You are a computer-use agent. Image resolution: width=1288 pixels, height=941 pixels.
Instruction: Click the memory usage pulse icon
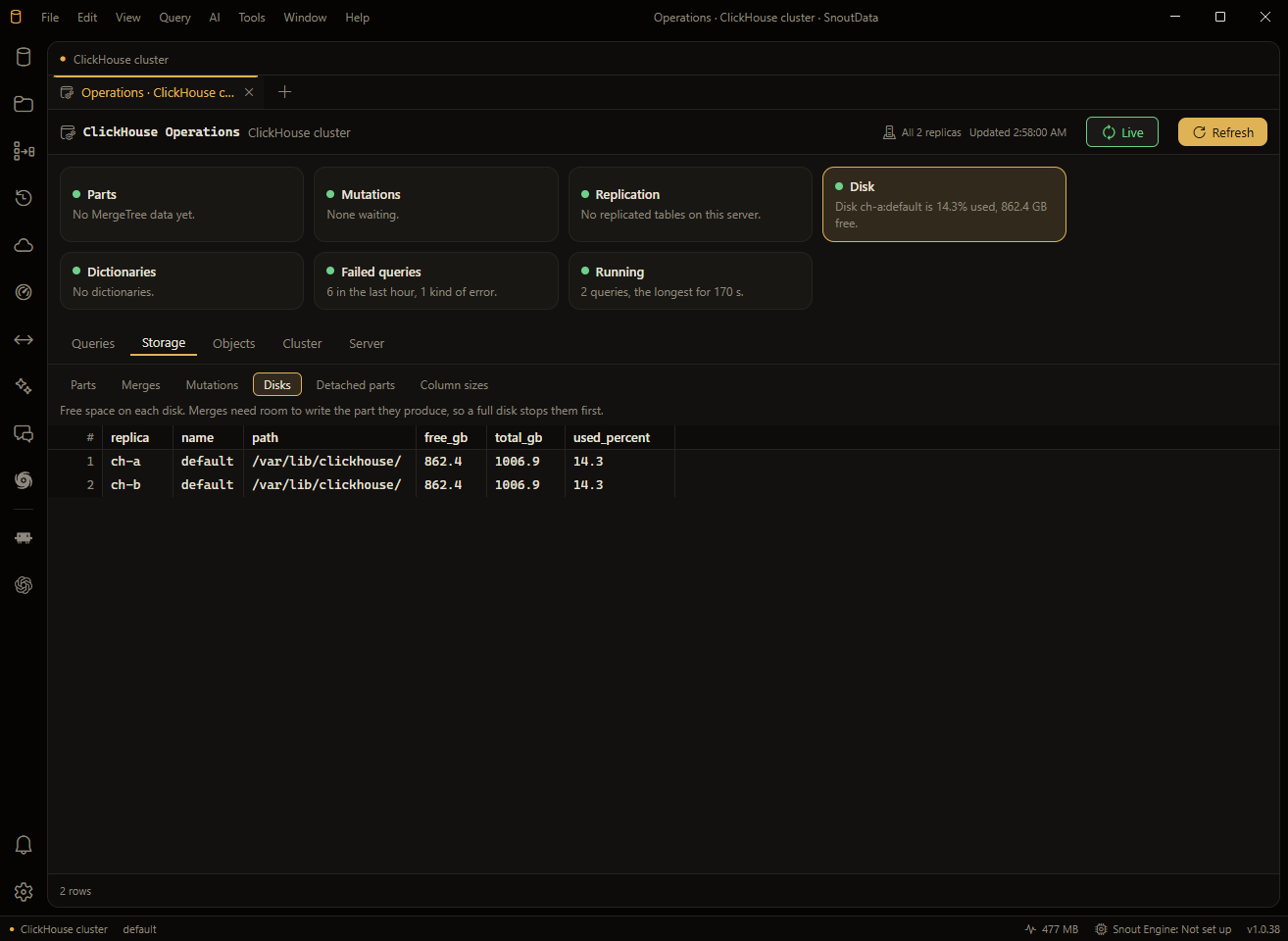[x=1030, y=929]
